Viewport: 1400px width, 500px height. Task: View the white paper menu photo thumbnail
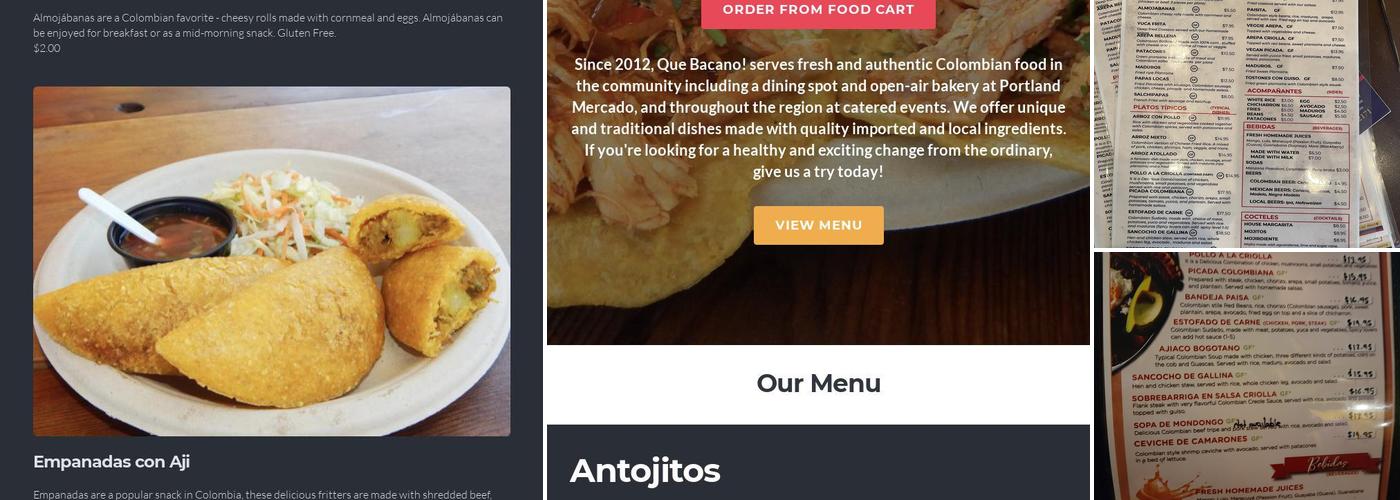(1245, 123)
